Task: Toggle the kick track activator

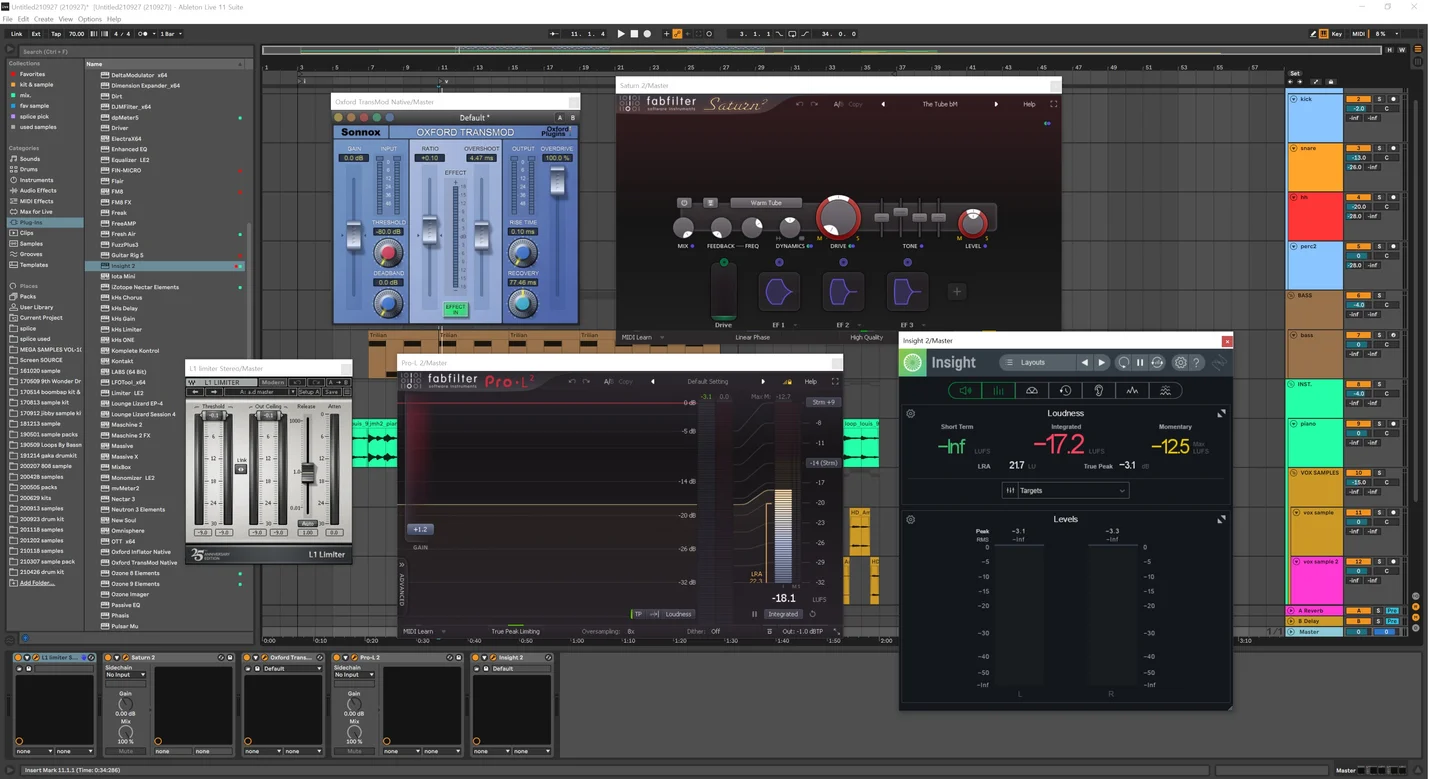Action: [x=1358, y=99]
